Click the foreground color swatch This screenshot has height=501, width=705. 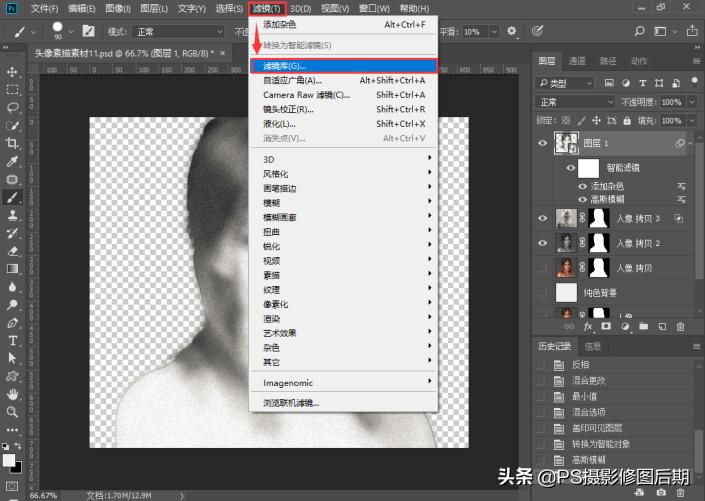(8, 460)
